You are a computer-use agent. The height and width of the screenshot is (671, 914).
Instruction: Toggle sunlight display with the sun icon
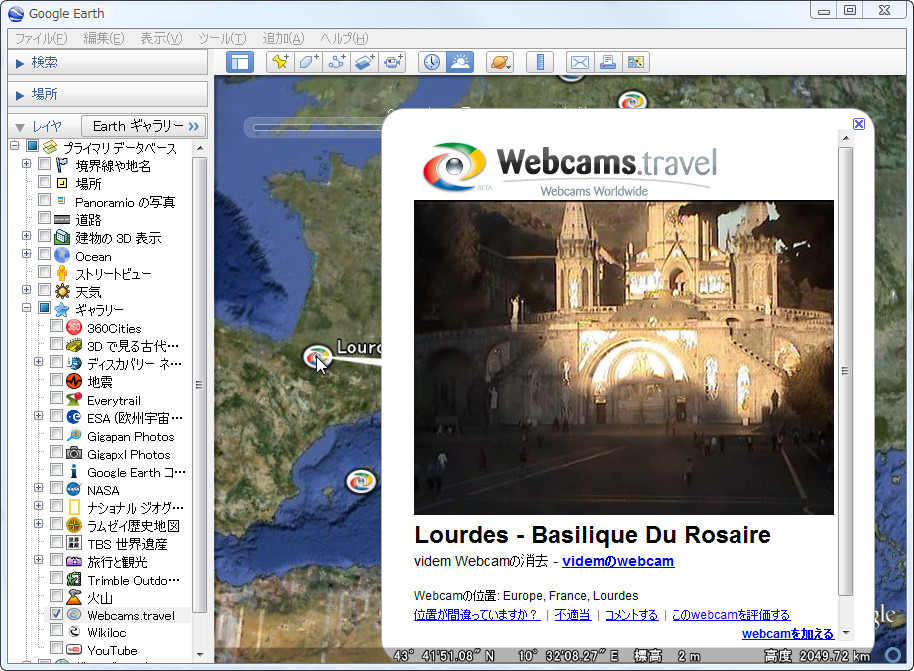tap(458, 61)
